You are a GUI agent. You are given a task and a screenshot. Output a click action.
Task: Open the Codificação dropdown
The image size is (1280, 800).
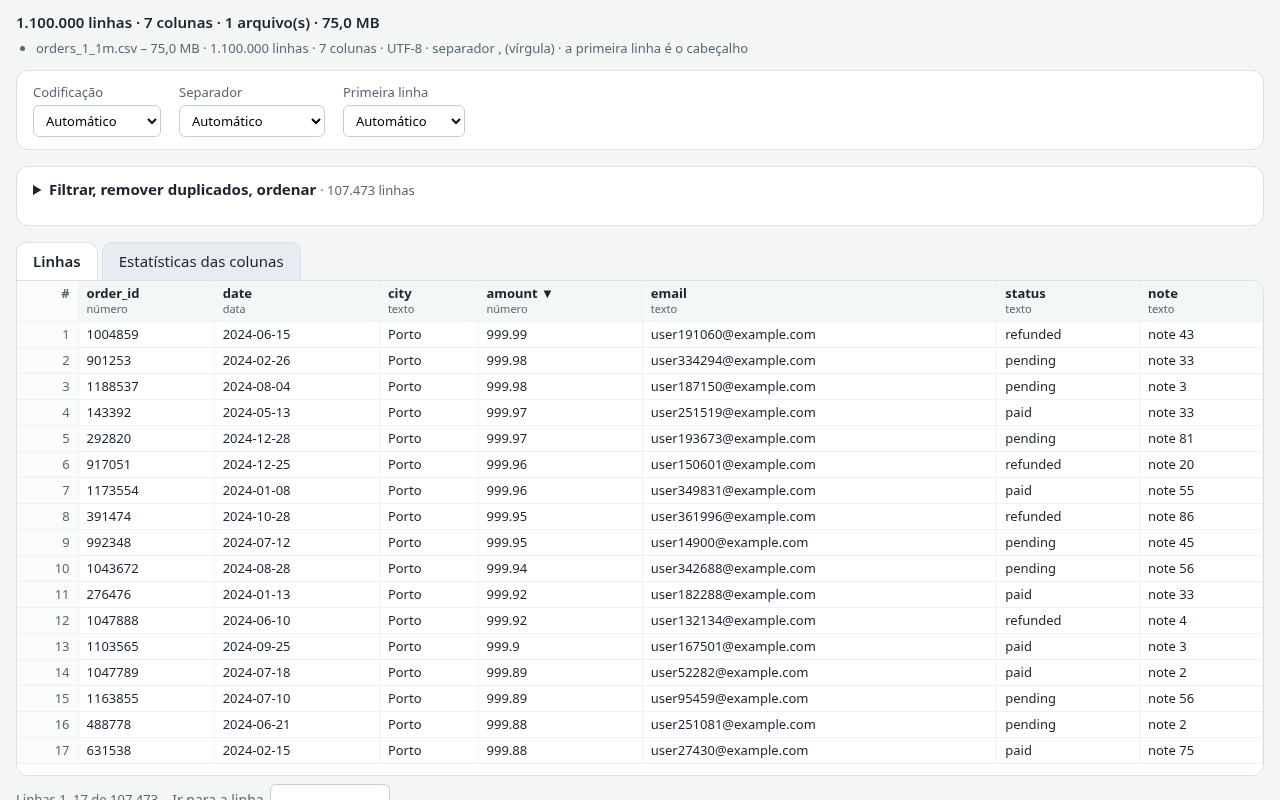click(x=97, y=121)
